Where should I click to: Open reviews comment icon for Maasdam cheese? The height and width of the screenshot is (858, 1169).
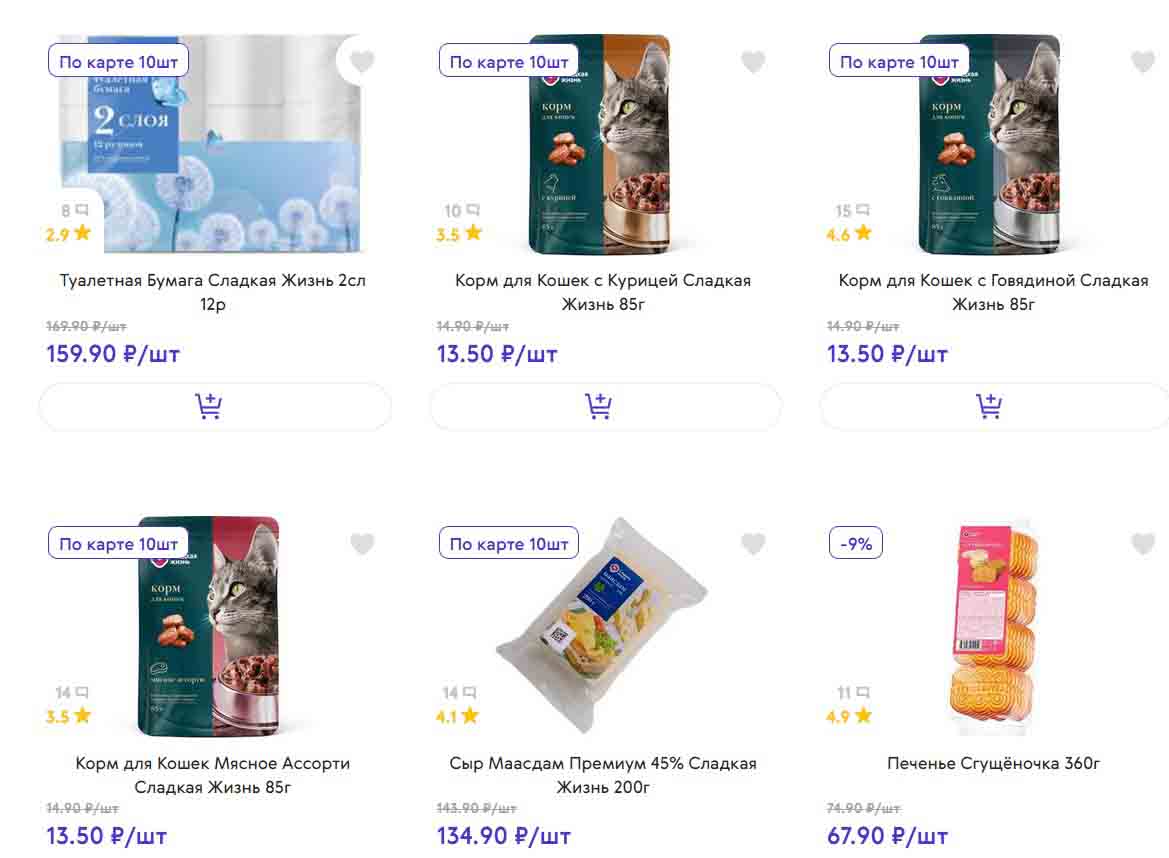(x=472, y=692)
